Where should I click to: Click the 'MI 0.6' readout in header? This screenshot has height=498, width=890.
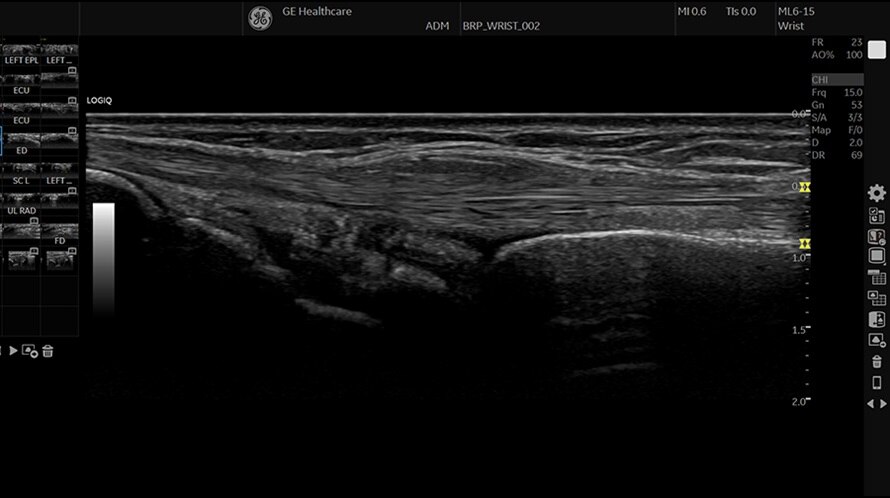click(x=692, y=11)
